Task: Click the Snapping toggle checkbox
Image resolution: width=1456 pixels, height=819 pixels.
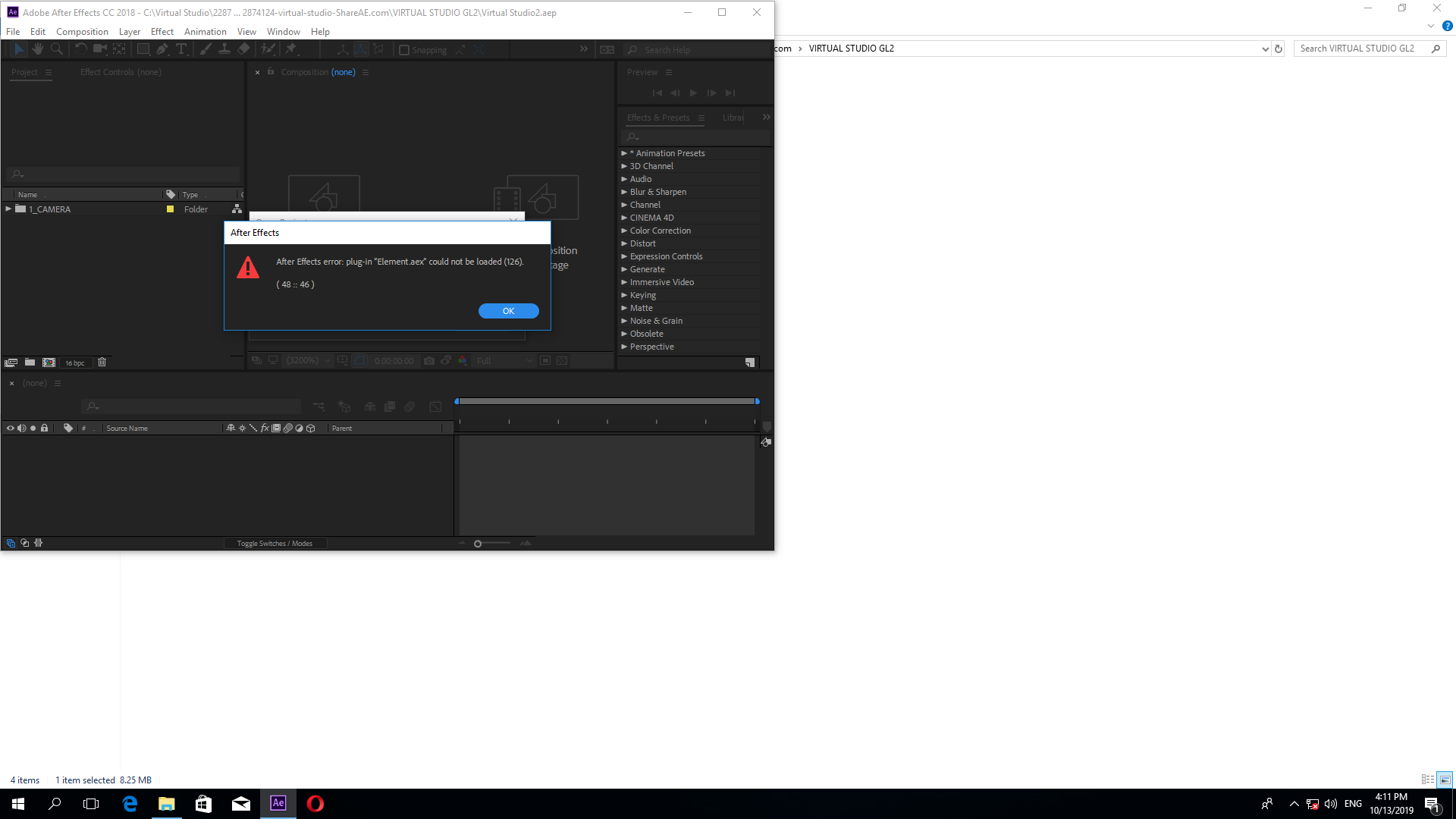Action: [x=404, y=49]
